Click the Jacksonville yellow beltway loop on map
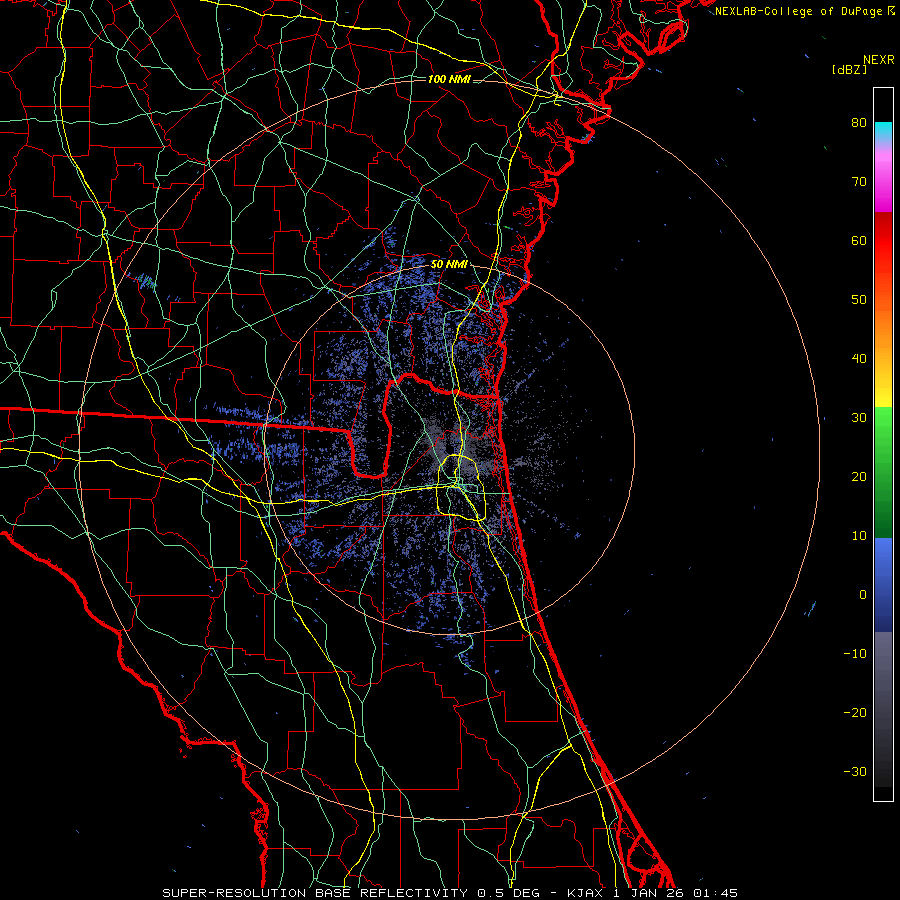The image size is (900, 900). coord(463,487)
